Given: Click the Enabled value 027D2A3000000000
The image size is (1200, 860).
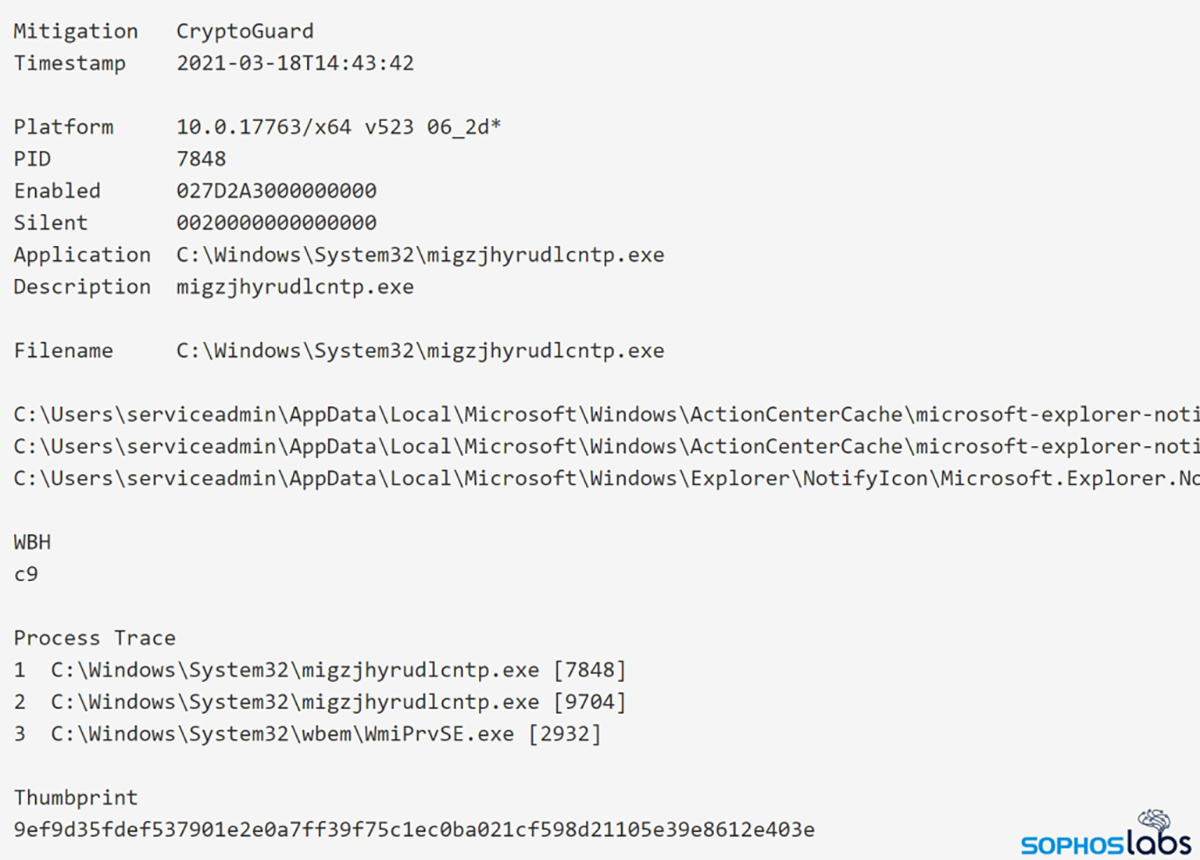Looking at the screenshot, I should [276, 191].
